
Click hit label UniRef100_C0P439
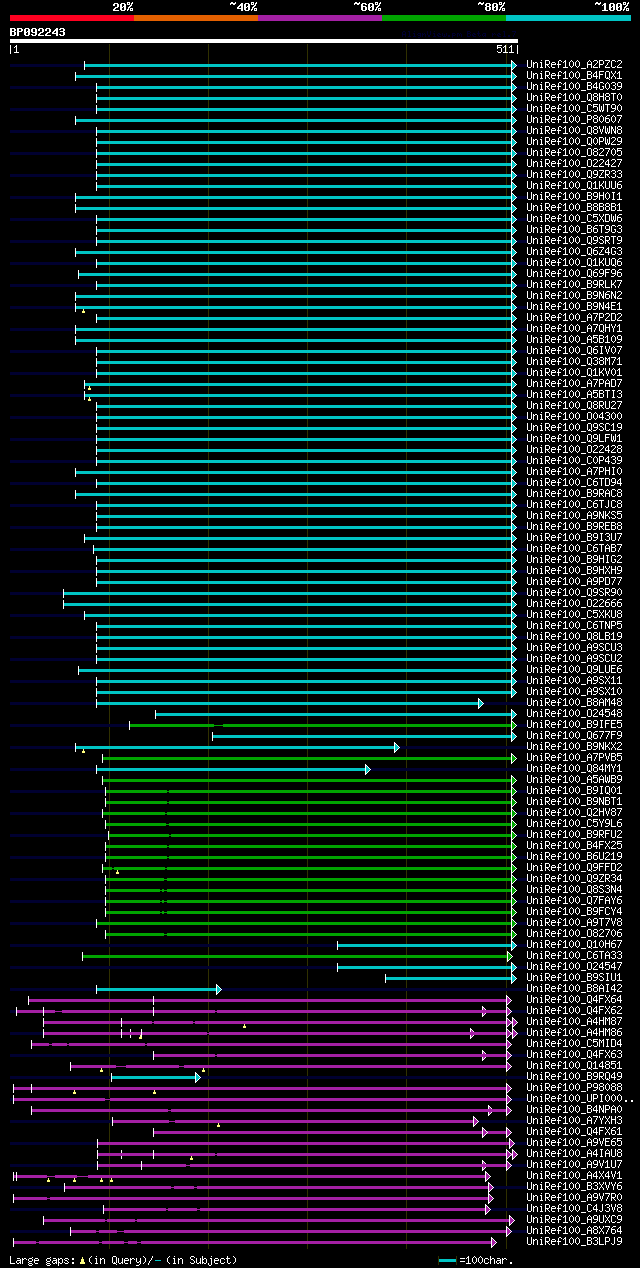click(x=574, y=460)
